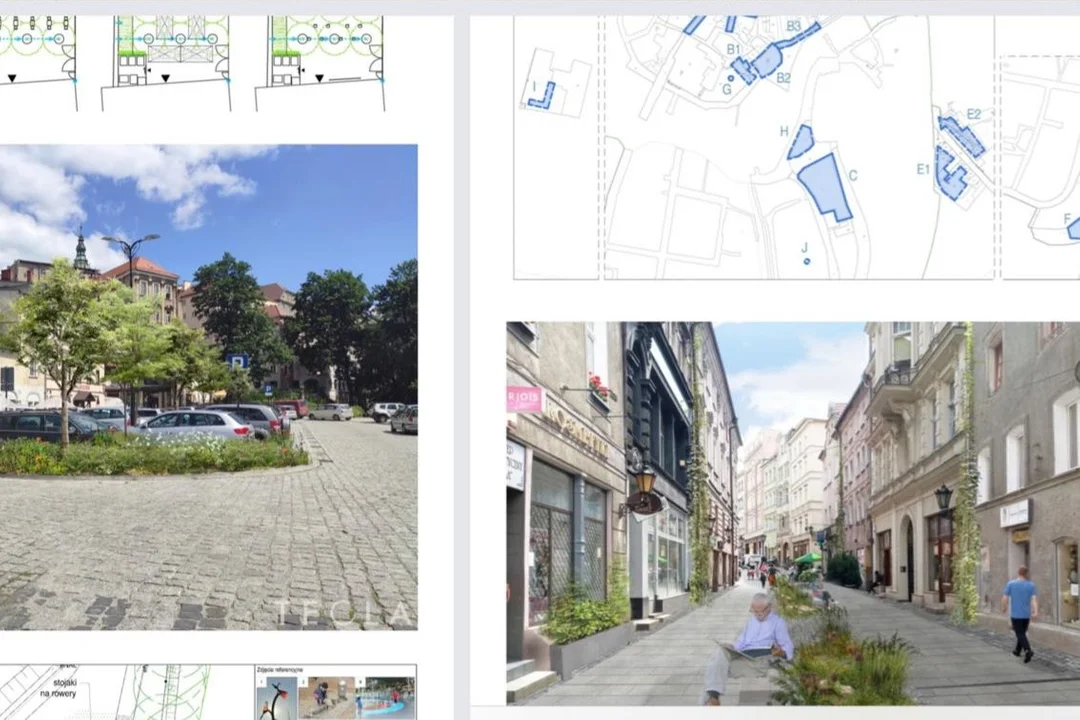
Task: Select the blue building labeled E2
Action: (x=961, y=136)
